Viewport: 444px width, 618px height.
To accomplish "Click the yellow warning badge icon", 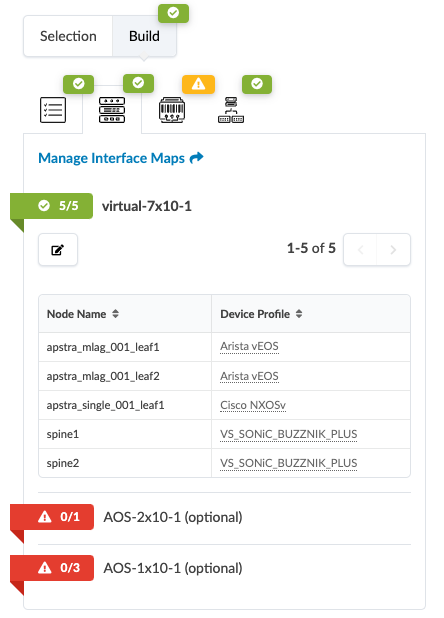I will (198, 84).
